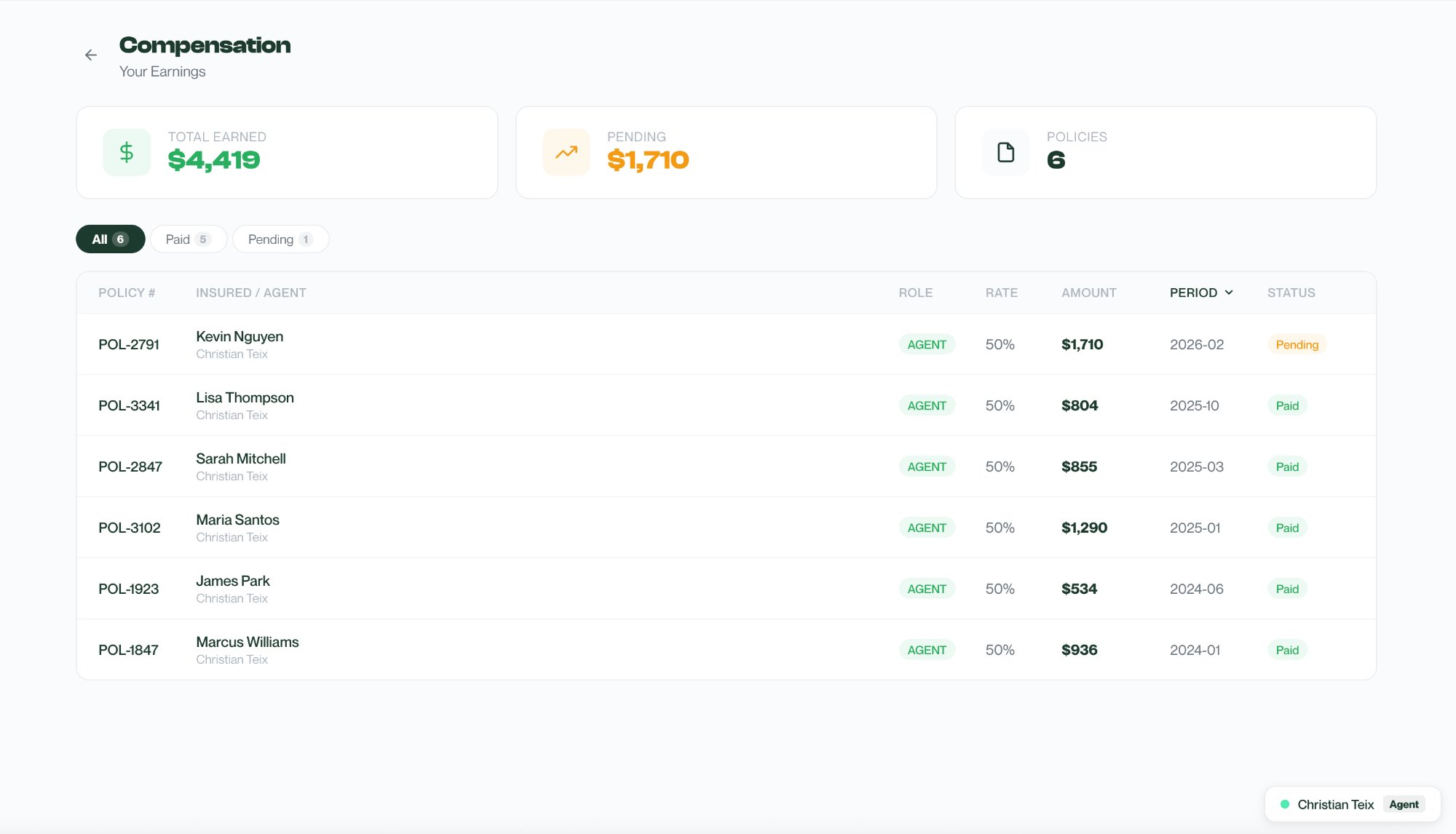This screenshot has height=834, width=1456.
Task: Open the Christian Teix user chip
Action: [1353, 804]
